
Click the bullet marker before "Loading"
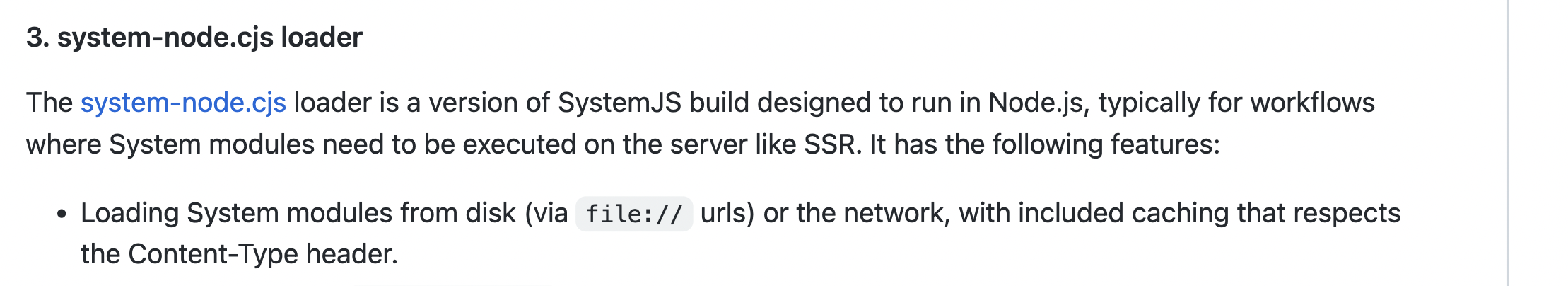click(x=62, y=214)
